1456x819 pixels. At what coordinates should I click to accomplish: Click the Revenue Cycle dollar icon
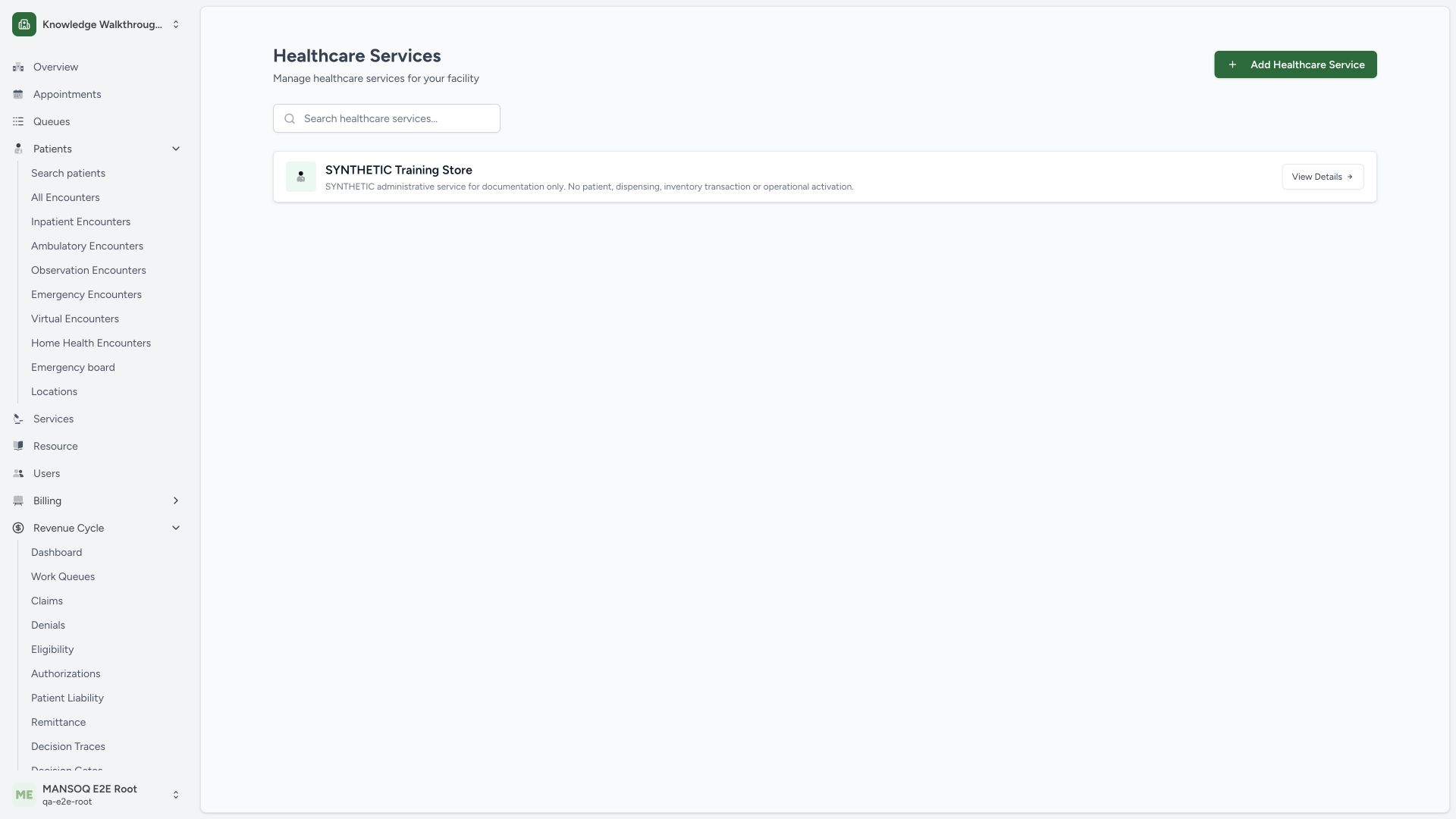18,528
